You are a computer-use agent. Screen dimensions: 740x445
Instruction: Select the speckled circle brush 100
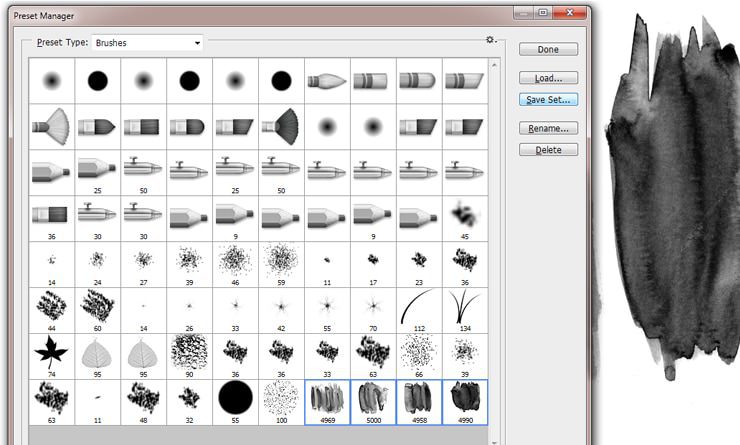tap(281, 402)
